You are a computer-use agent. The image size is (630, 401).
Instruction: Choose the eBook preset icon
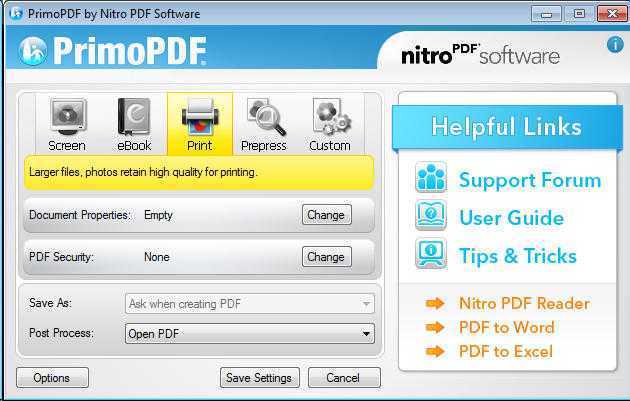pyautogui.click(x=134, y=117)
